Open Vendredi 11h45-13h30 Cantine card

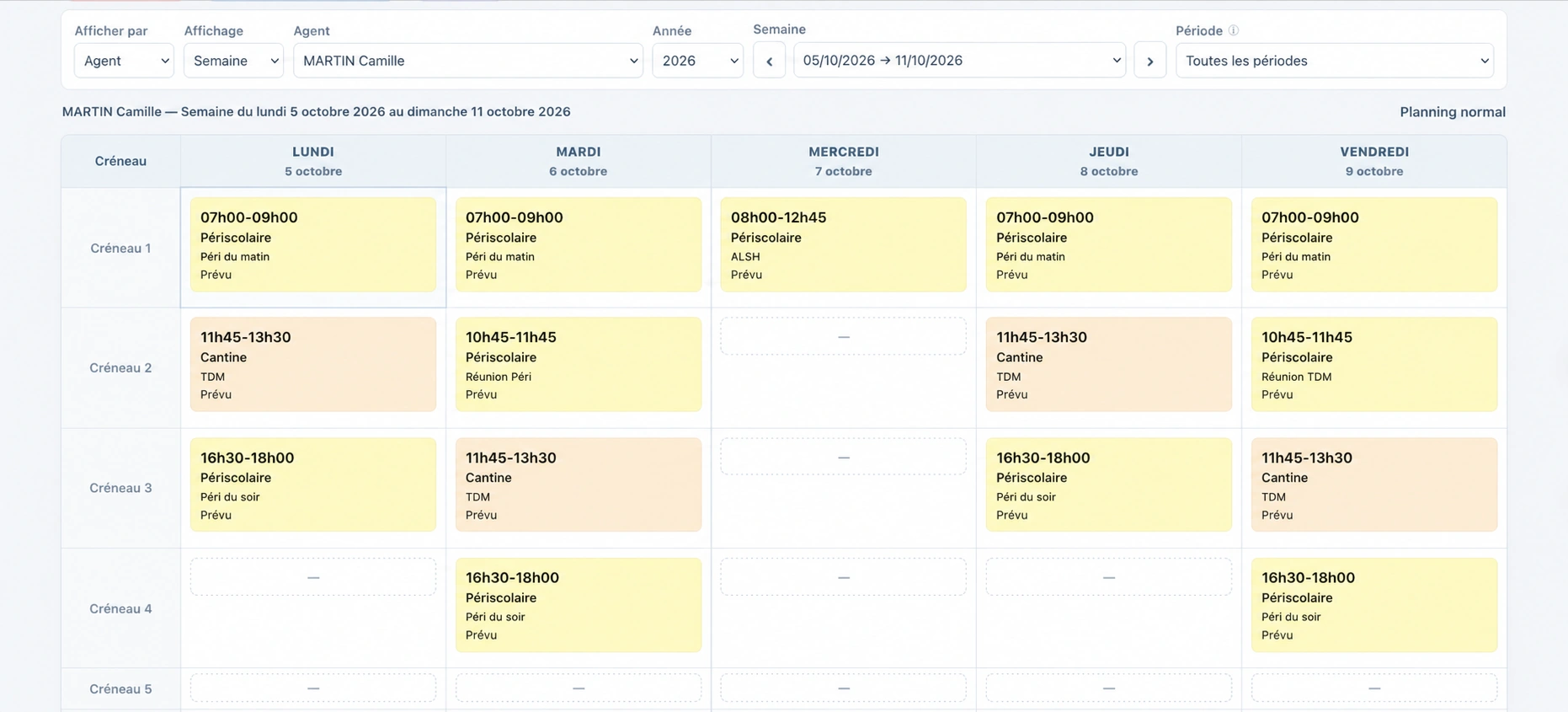click(x=1374, y=485)
